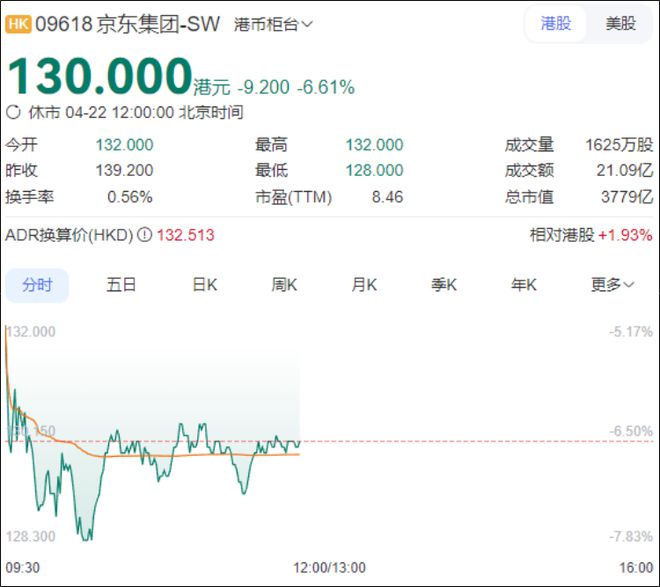Screen dimensions: 660x587
Task: Switch to the 港股 market toggle
Action: [x=556, y=23]
